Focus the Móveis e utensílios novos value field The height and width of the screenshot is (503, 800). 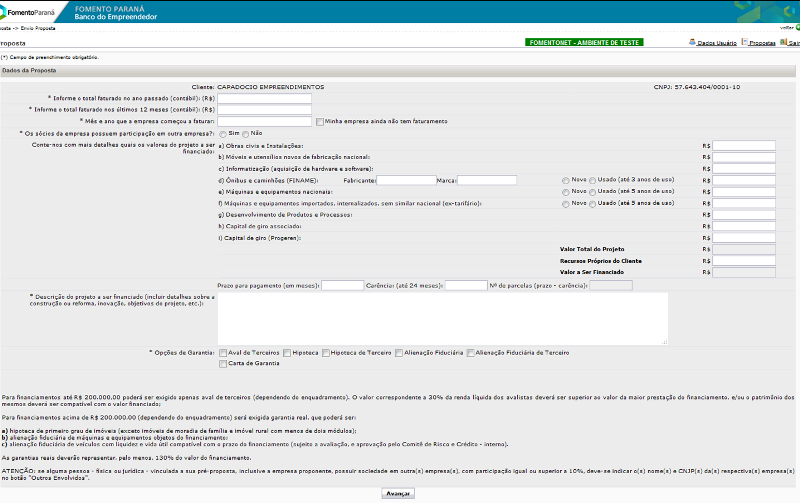click(x=744, y=157)
